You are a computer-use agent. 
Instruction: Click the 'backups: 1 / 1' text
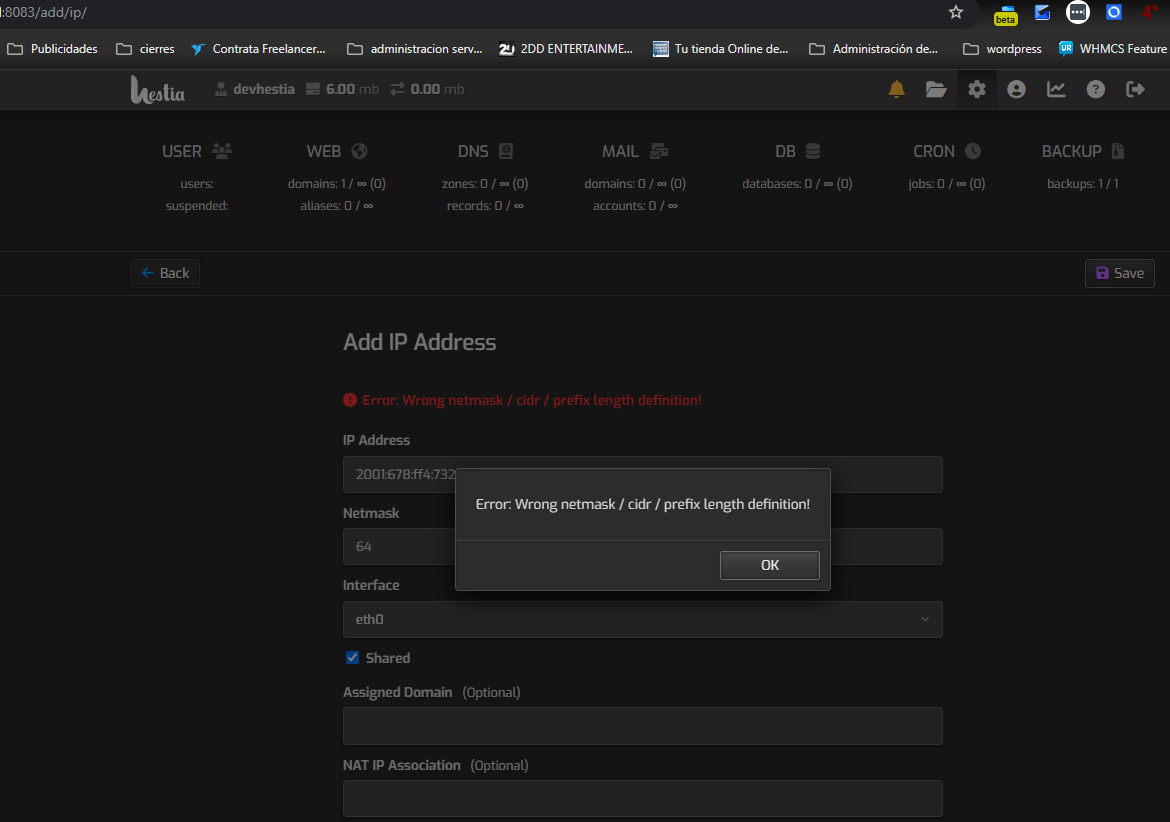[1083, 183]
